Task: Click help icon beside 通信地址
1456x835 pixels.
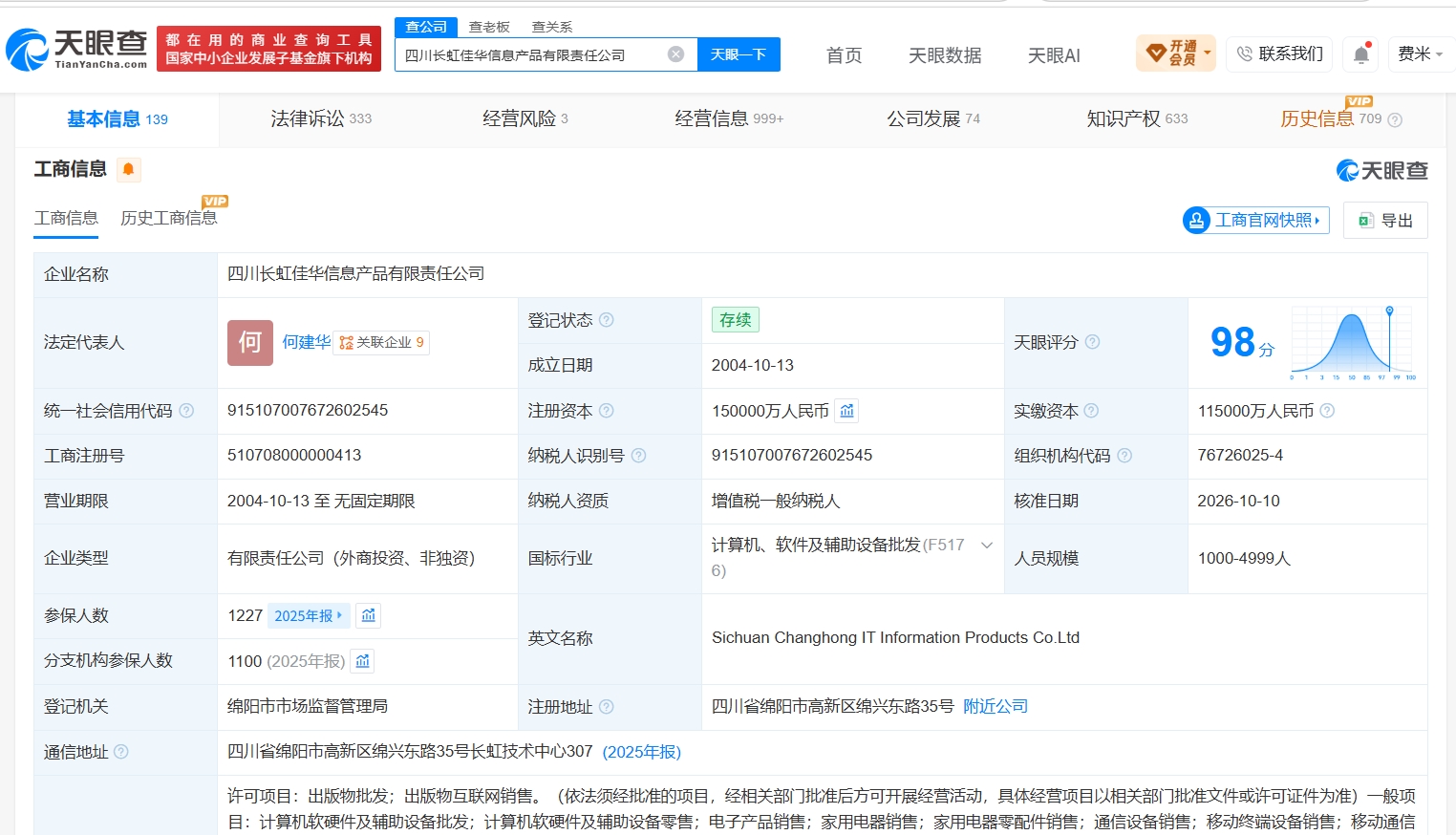Action: (x=121, y=752)
